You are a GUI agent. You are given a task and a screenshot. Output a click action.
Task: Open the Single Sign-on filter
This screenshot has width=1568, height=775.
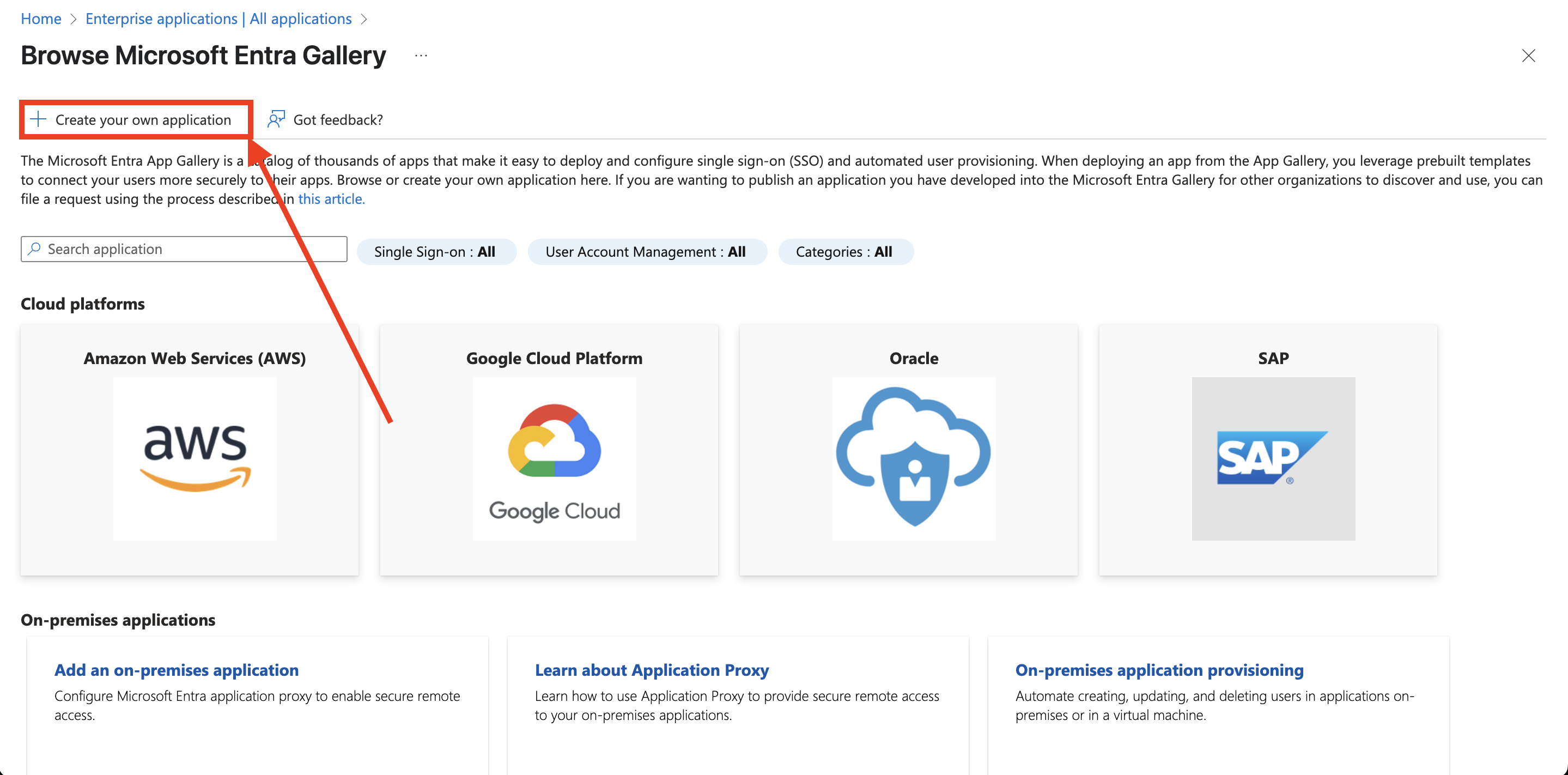436,251
